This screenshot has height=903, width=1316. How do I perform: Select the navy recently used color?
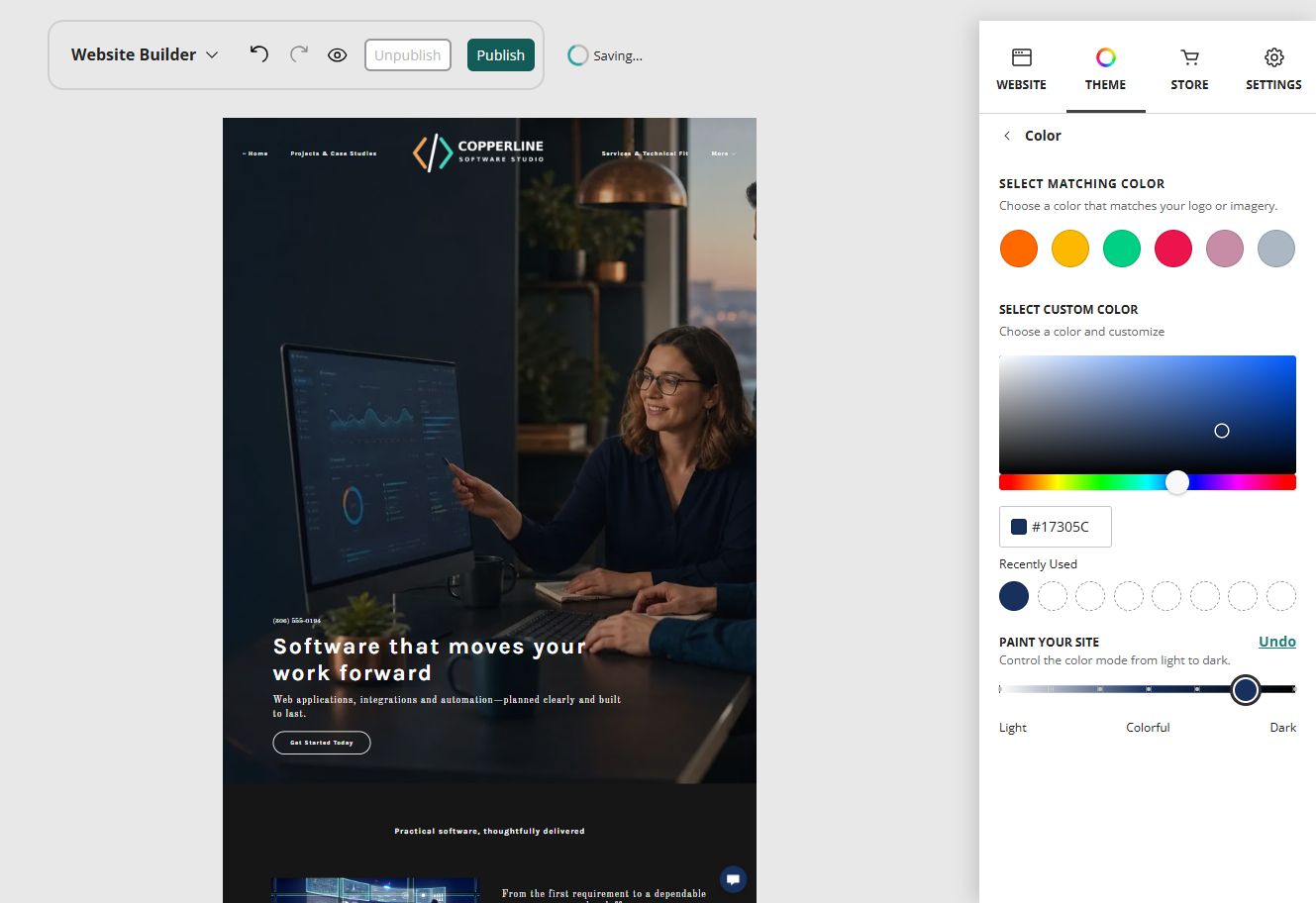(x=1014, y=596)
